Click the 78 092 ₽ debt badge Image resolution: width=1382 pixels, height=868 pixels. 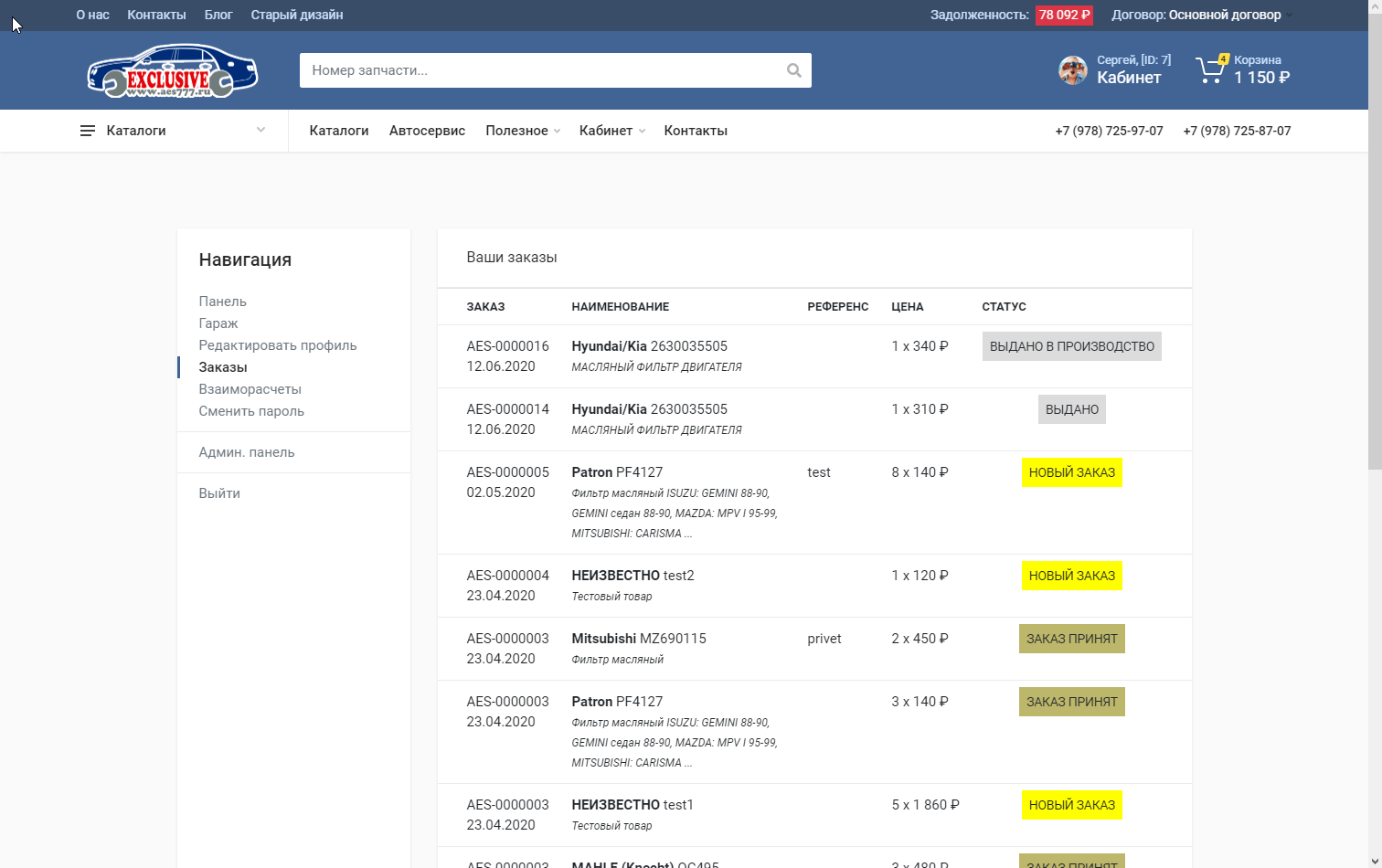pos(1064,15)
